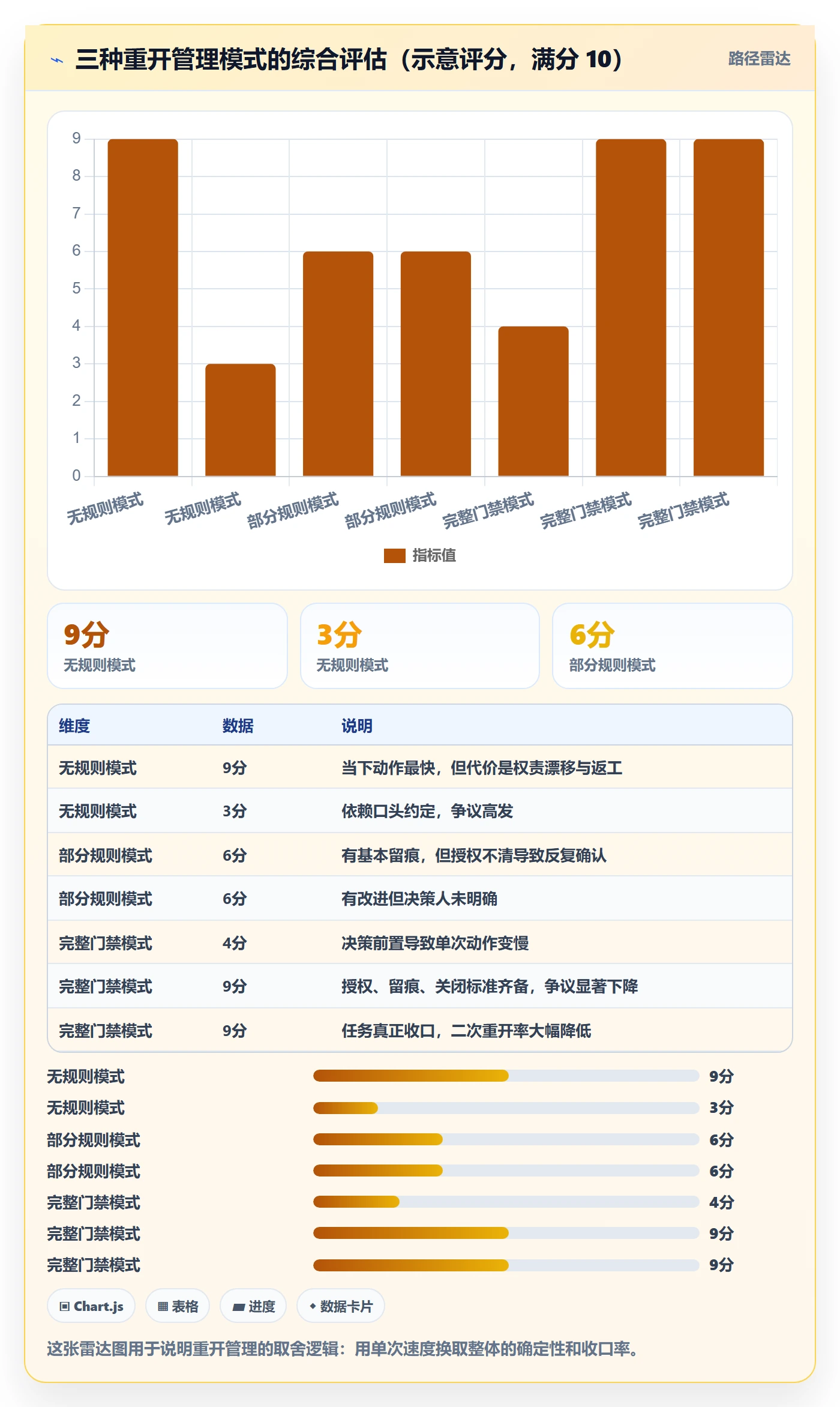Select the text 有改进但决策人未明确
The height and width of the screenshot is (1407, 840).
tap(419, 899)
